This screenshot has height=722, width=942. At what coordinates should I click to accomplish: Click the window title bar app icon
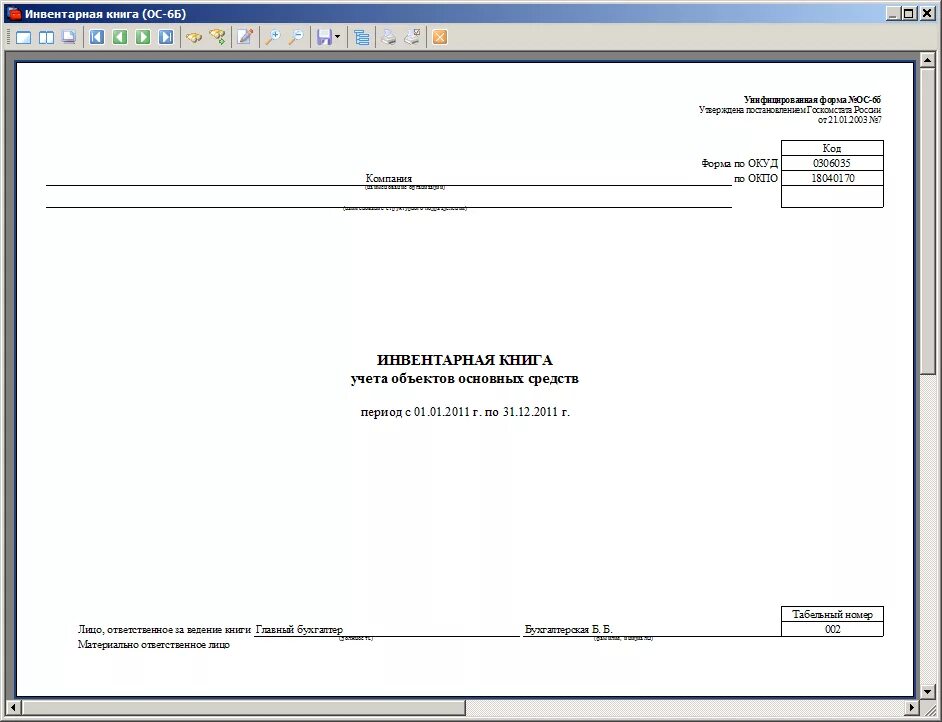tap(13, 13)
